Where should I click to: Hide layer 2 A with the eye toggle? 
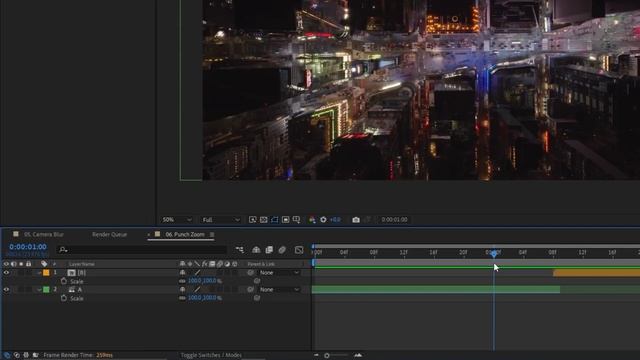[x=6, y=289]
